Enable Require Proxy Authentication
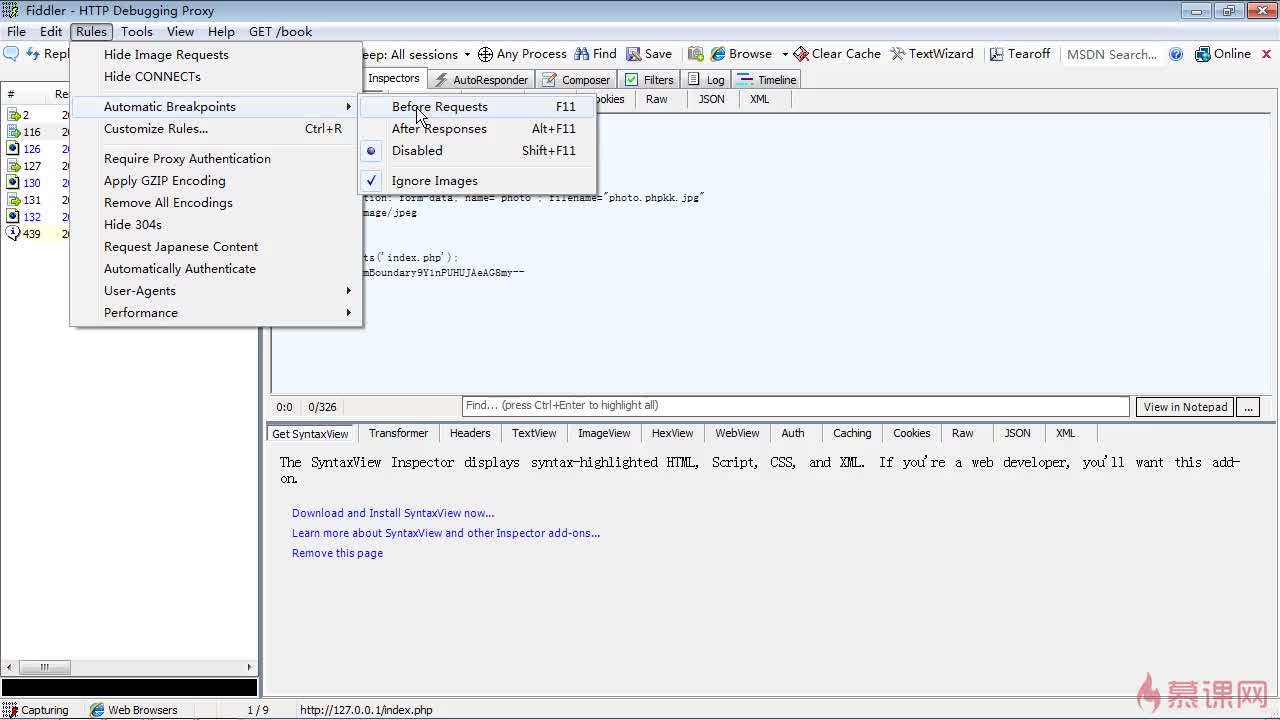Image resolution: width=1280 pixels, height=720 pixels. tap(216, 158)
